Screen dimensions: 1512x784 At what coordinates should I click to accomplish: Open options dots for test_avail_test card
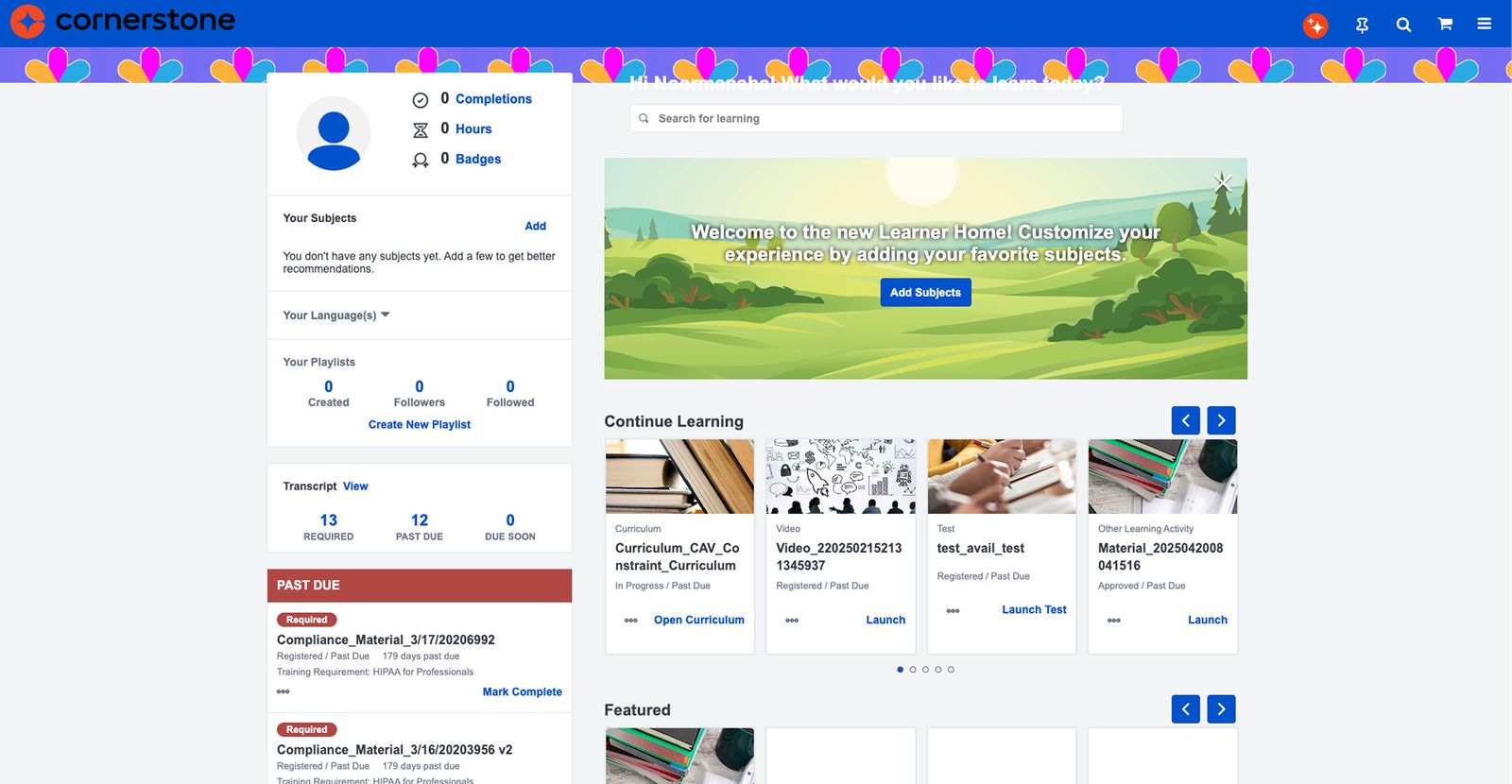[953, 611]
